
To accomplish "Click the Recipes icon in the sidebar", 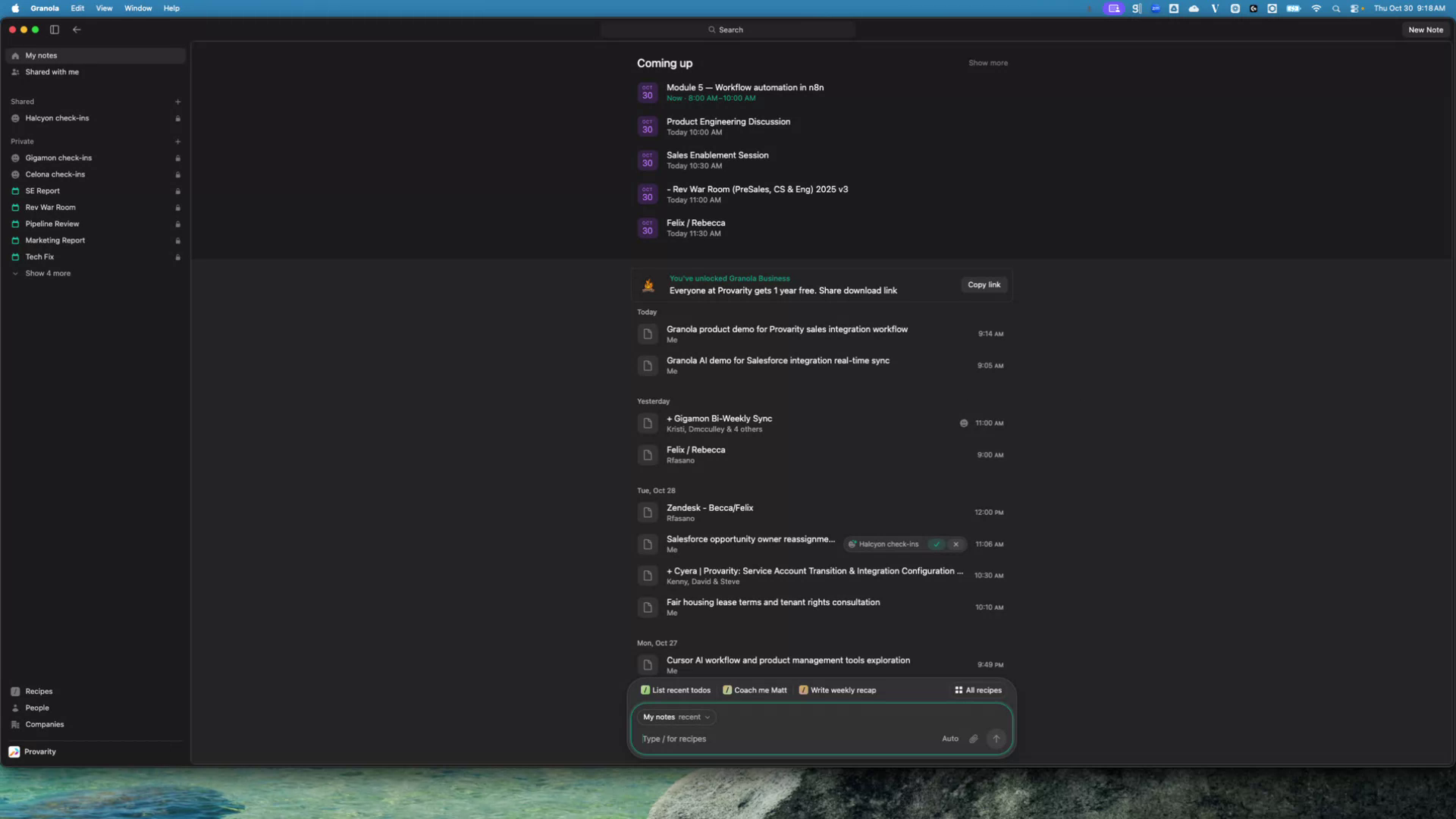I will pyautogui.click(x=15, y=691).
